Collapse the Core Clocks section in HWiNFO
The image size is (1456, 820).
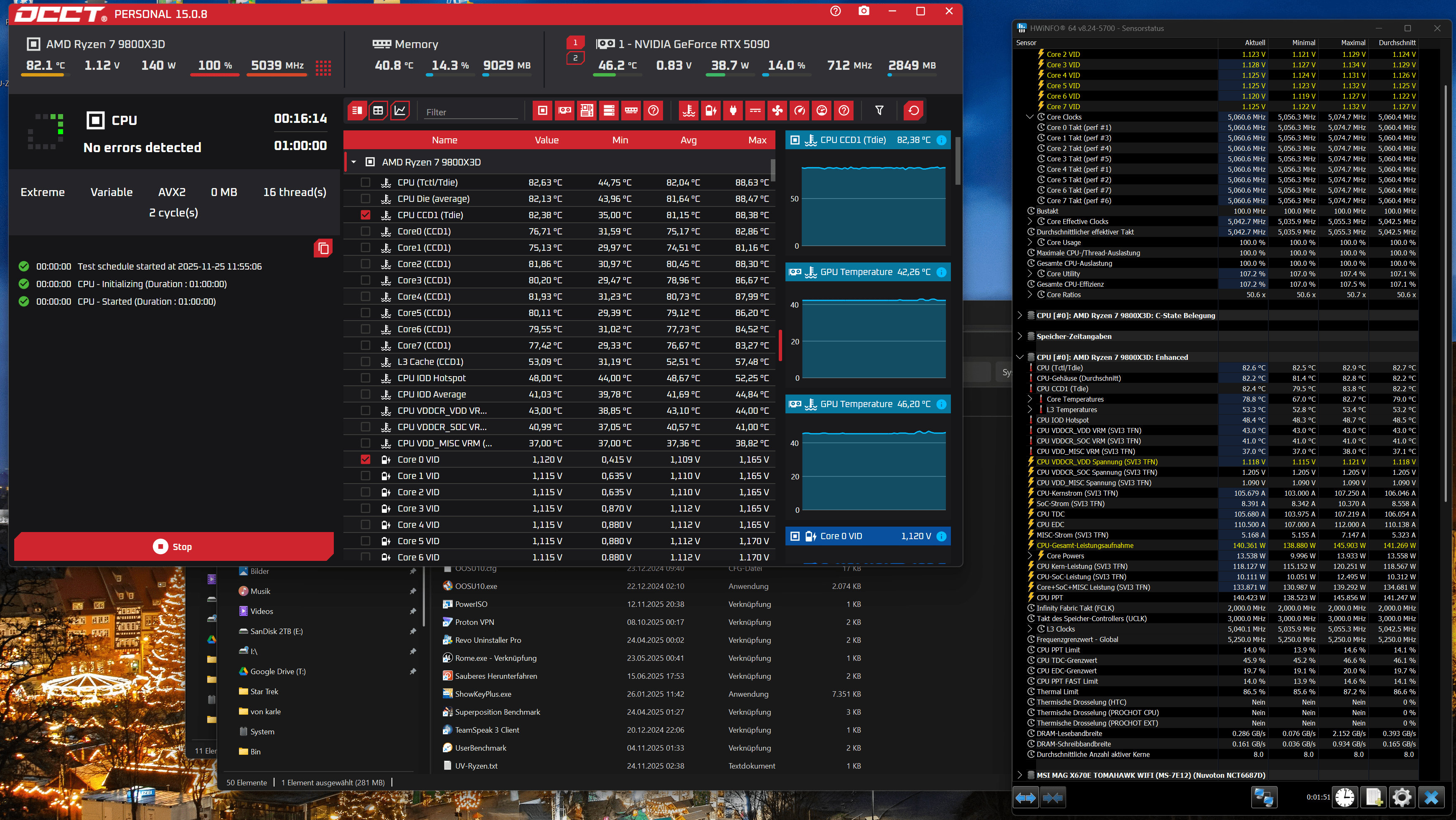(x=1030, y=117)
